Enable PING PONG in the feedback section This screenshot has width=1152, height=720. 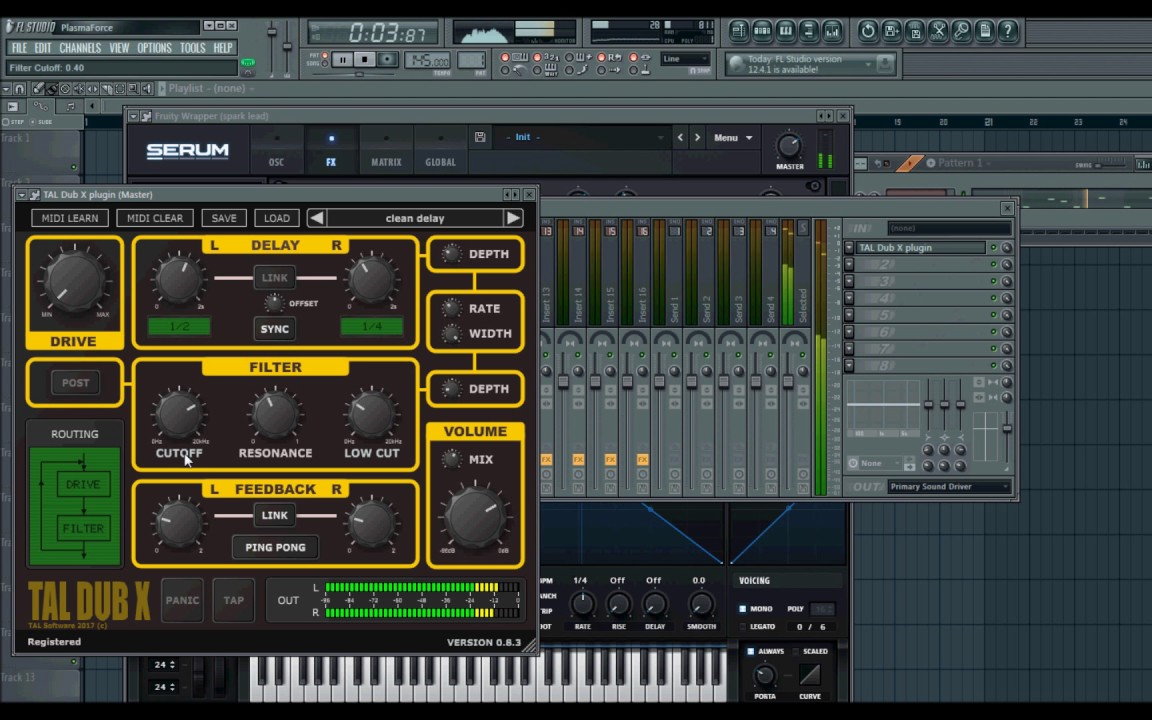(x=275, y=547)
